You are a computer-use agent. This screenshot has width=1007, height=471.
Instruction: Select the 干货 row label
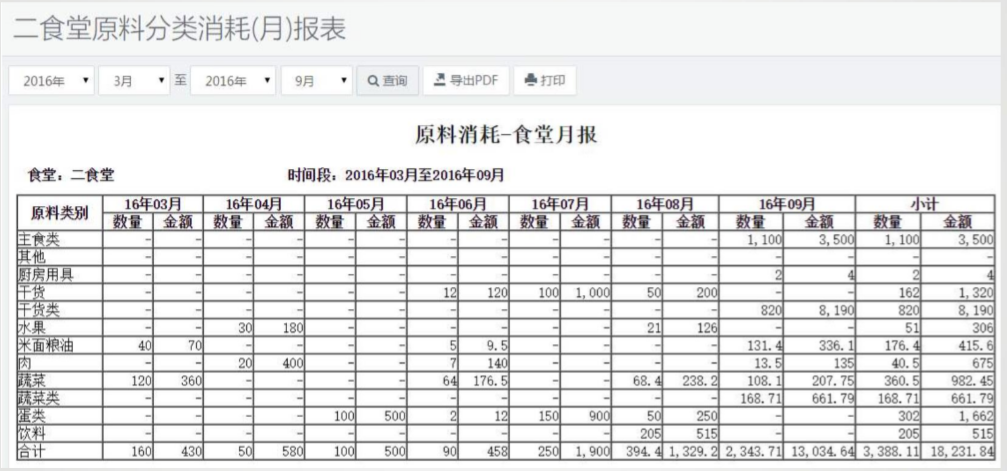[x=31, y=292]
